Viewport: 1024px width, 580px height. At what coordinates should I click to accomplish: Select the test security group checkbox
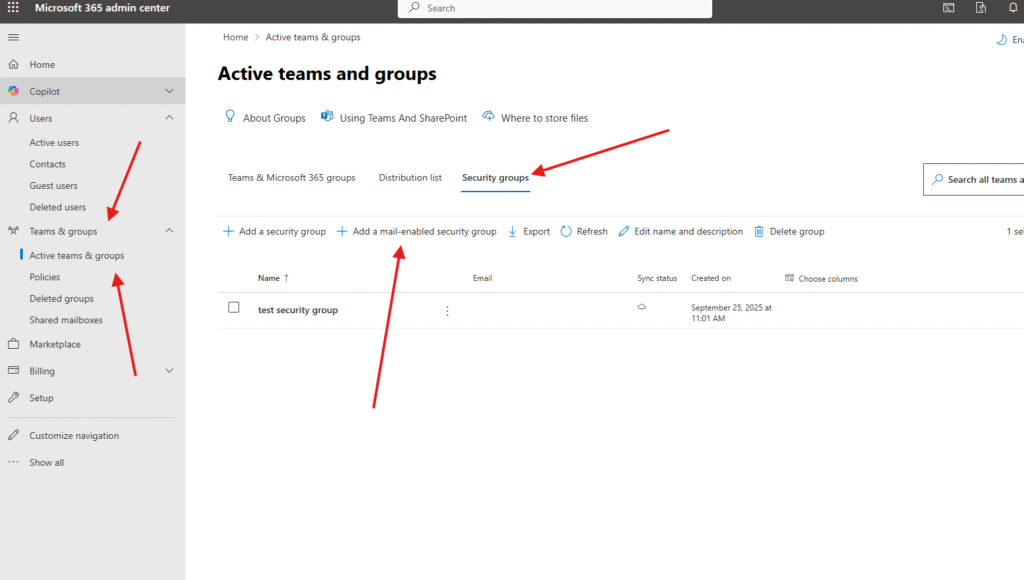(x=234, y=308)
